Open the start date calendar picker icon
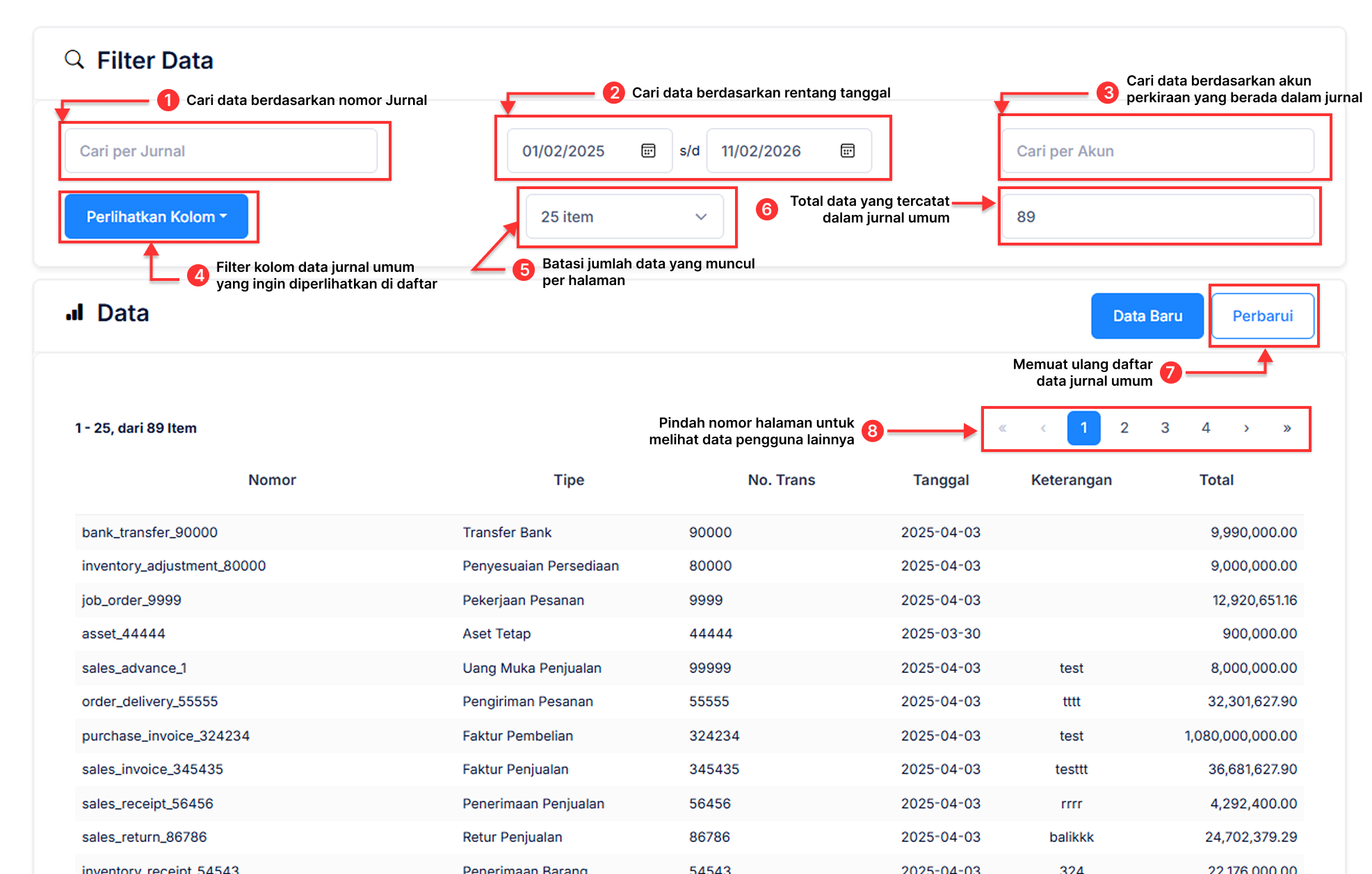The image size is (1372, 874). [x=647, y=151]
